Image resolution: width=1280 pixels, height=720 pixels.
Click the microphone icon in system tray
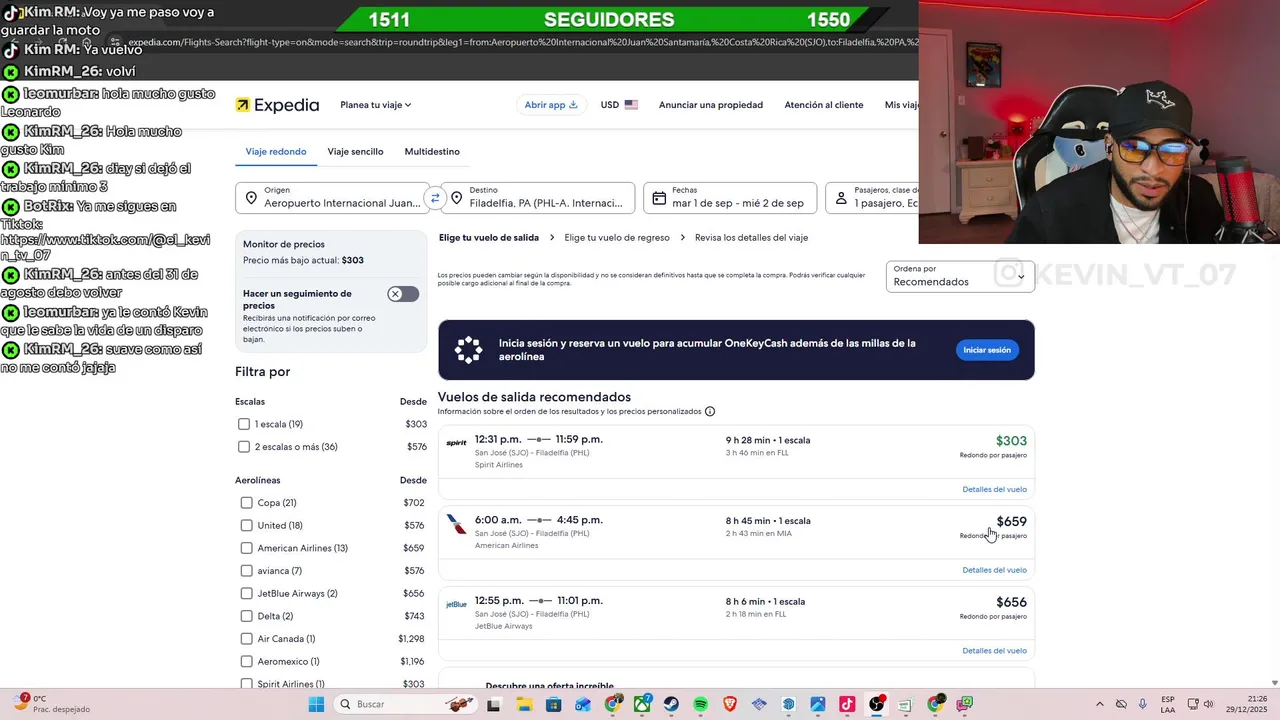[x=1142, y=704]
